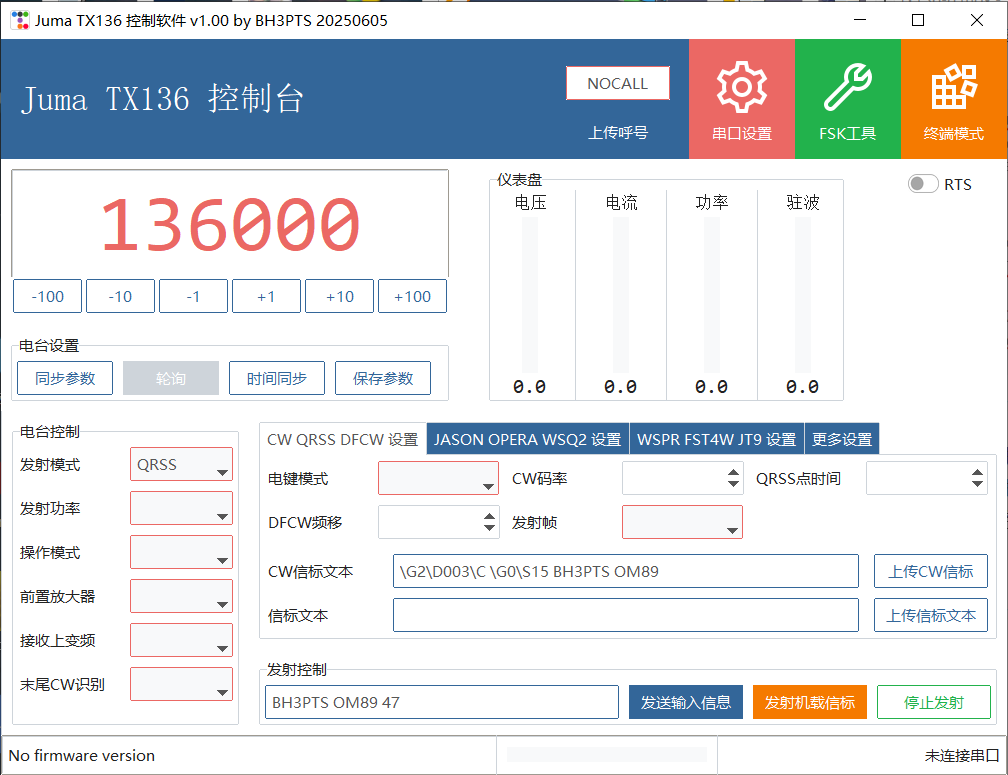Click the CW码率 spinner arrows
The height and width of the screenshot is (775, 1008).
(734, 479)
